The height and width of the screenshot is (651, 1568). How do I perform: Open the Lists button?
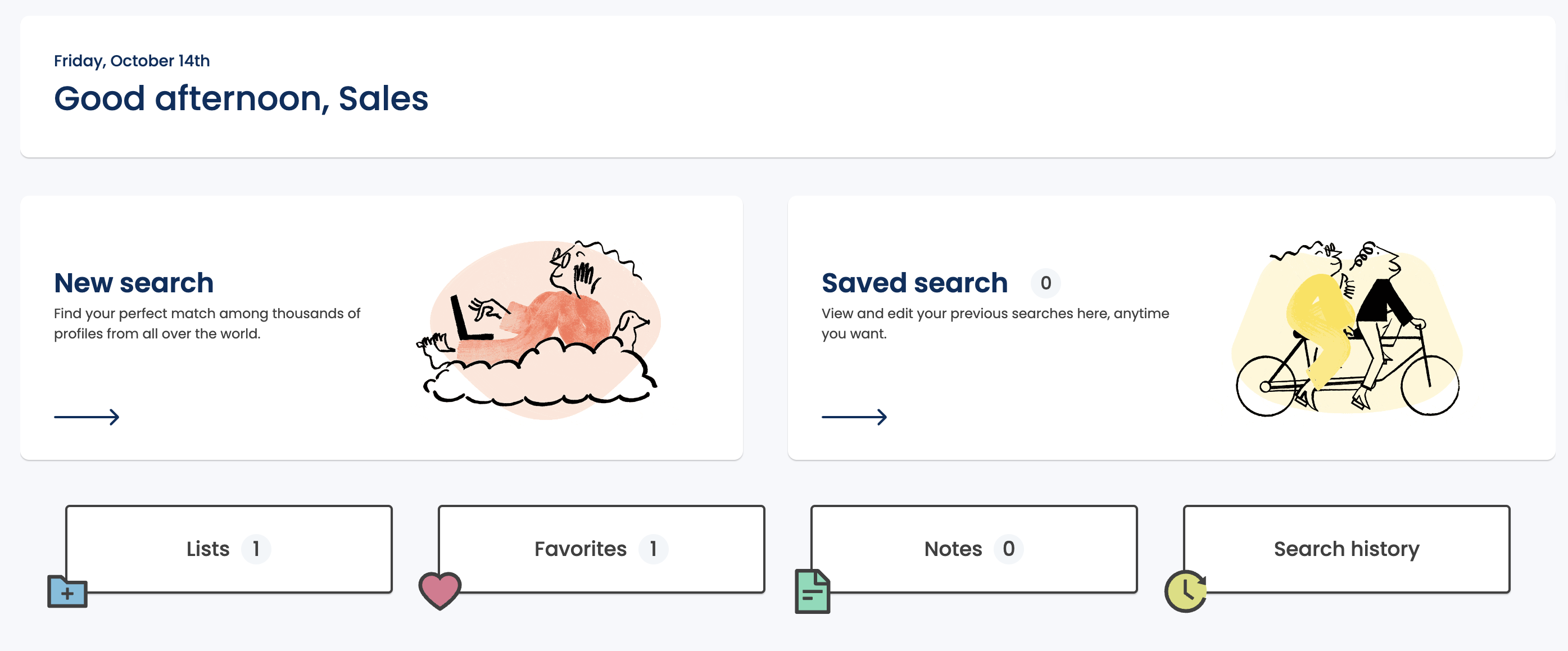229,549
